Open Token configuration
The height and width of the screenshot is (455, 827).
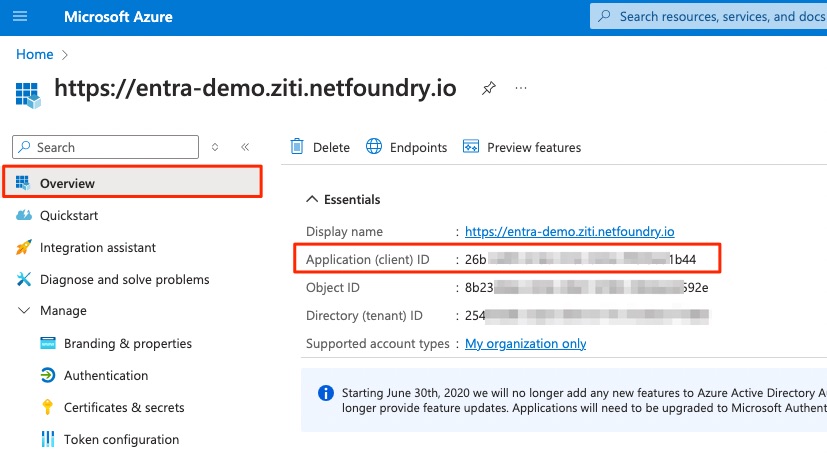pos(121,439)
